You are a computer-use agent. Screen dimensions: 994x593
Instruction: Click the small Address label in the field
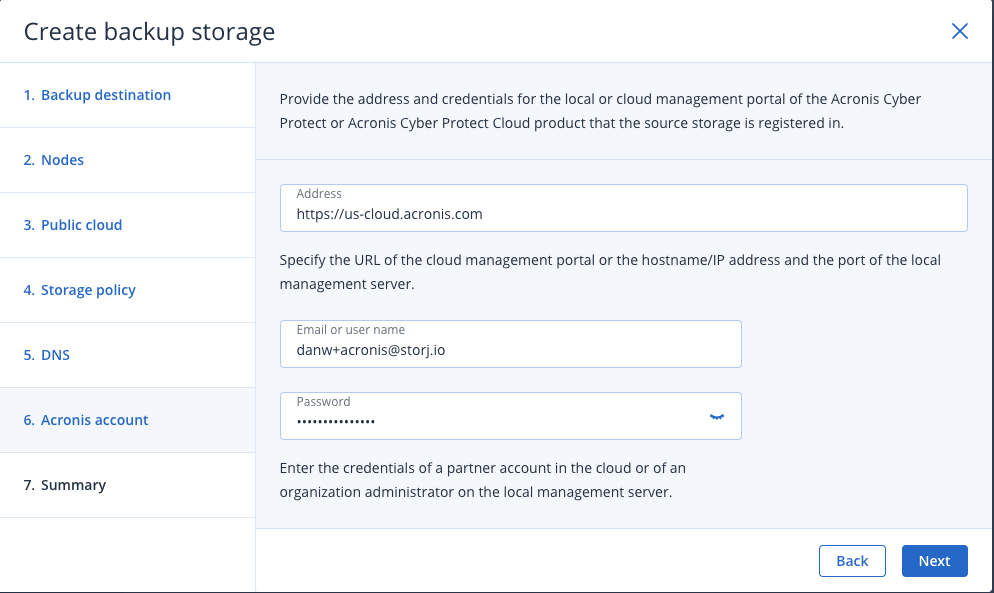click(319, 193)
